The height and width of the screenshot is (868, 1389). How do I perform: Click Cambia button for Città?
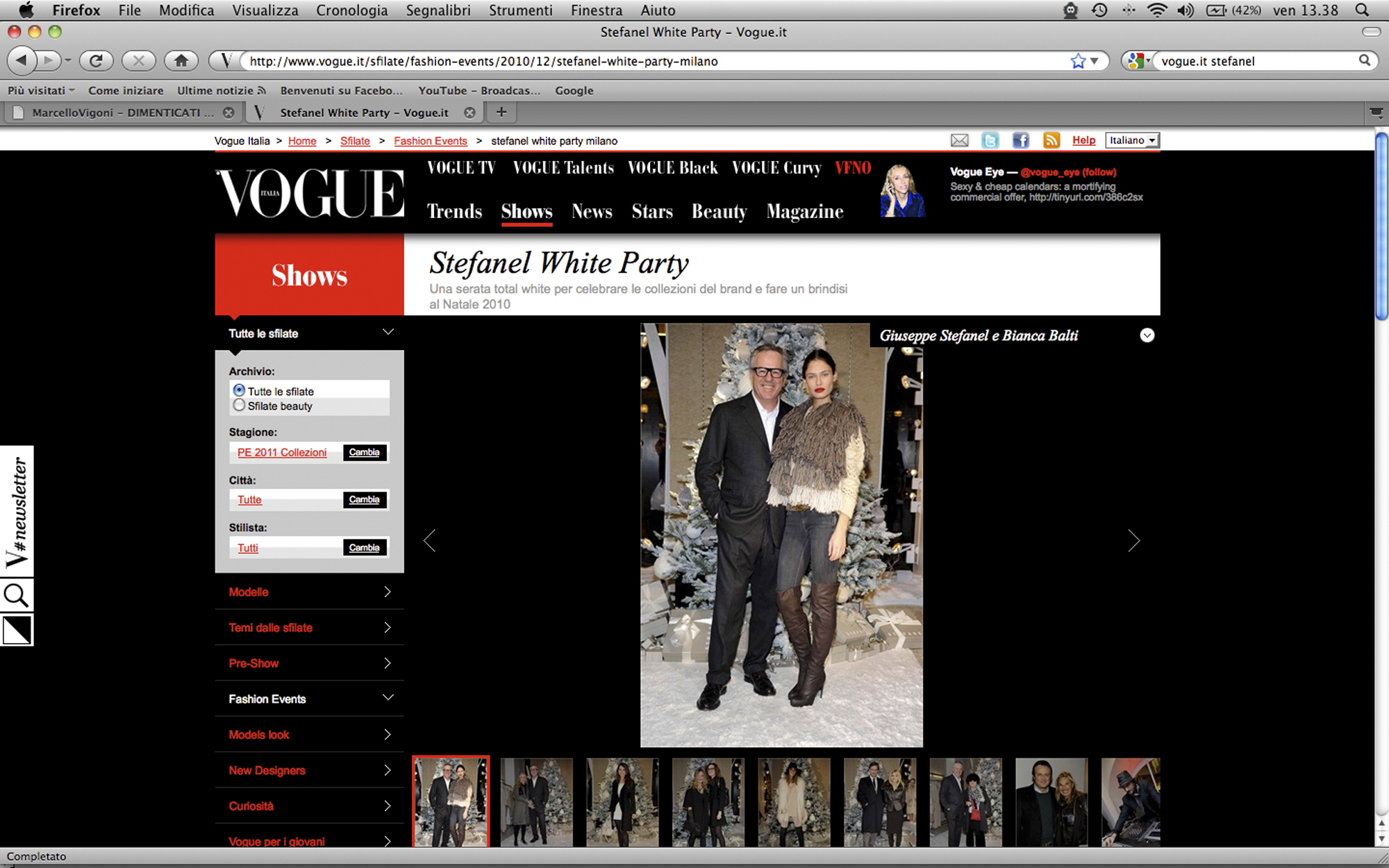(365, 499)
